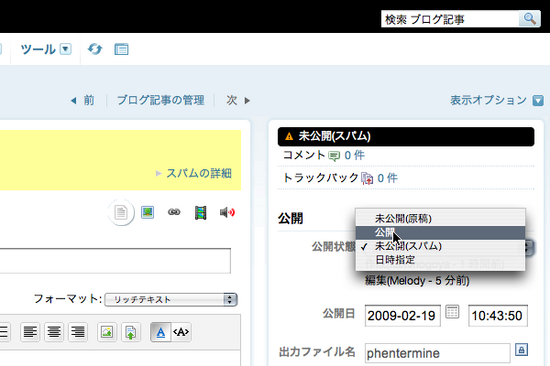Viewport: 550px width, 366px height.
Task: Open the site view icon next to refresh
Action: (x=121, y=49)
